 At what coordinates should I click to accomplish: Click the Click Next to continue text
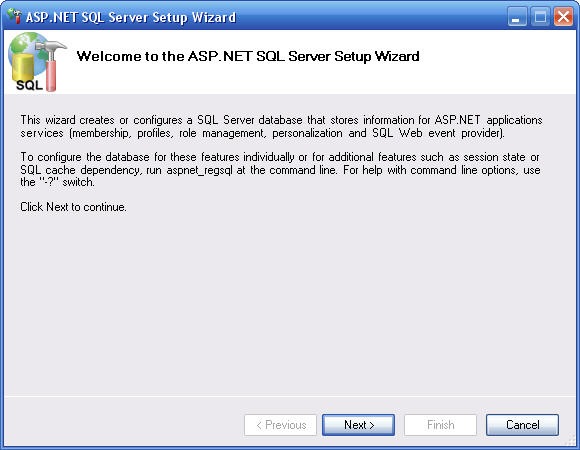73,207
